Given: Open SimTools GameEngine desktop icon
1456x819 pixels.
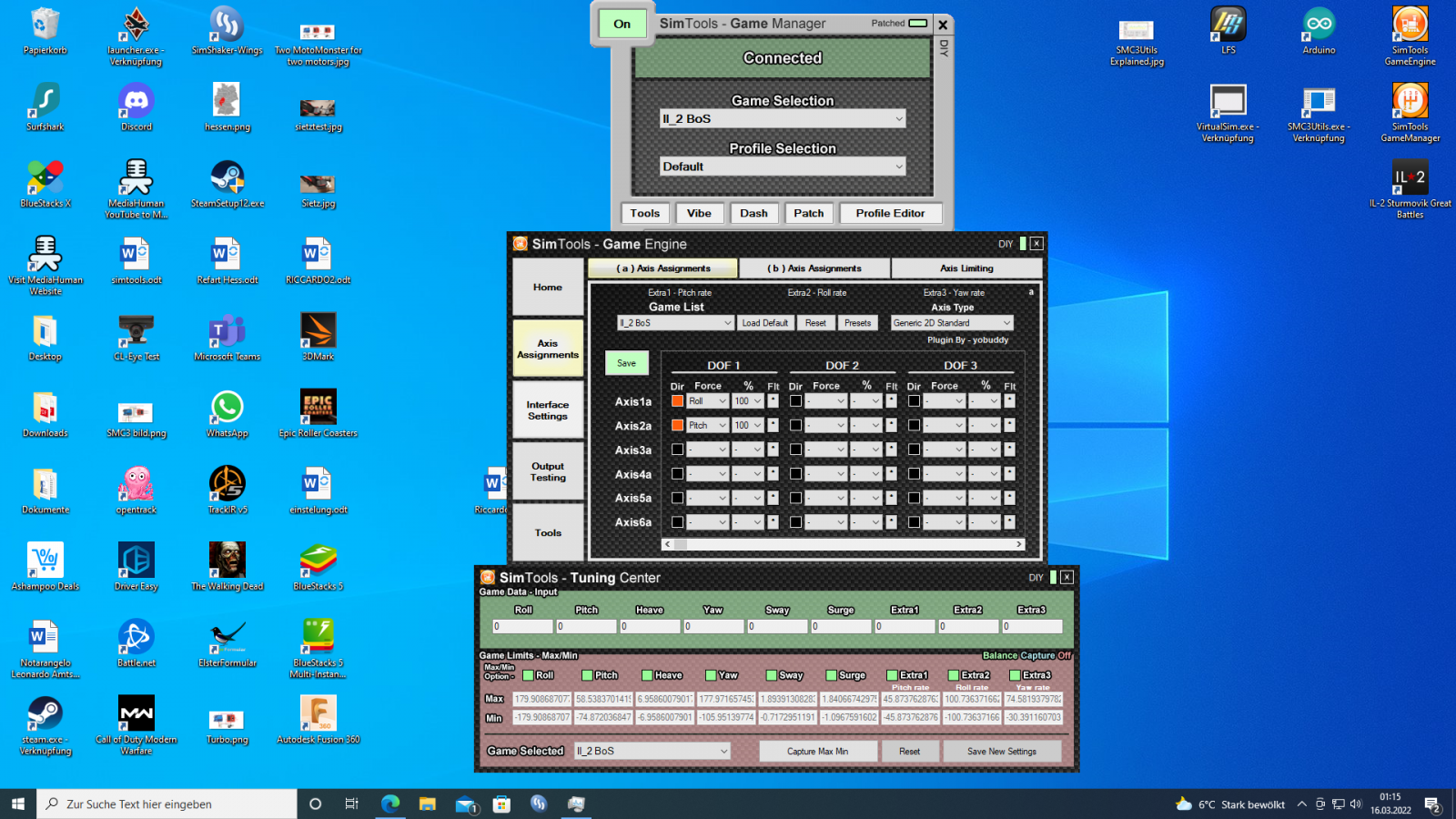Looking at the screenshot, I should point(1410,36).
